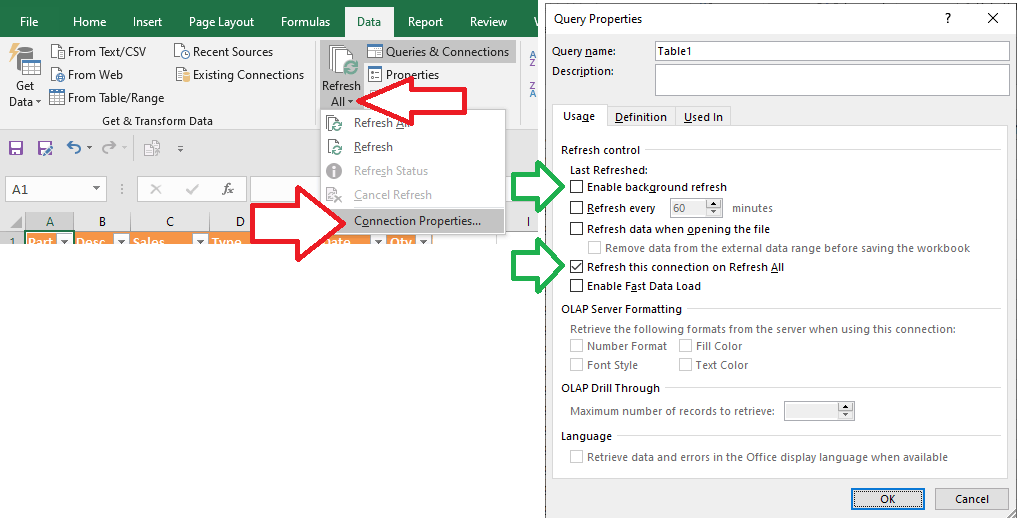Image resolution: width=1018 pixels, height=518 pixels.
Task: Open Recent Sources
Action: click(x=224, y=52)
